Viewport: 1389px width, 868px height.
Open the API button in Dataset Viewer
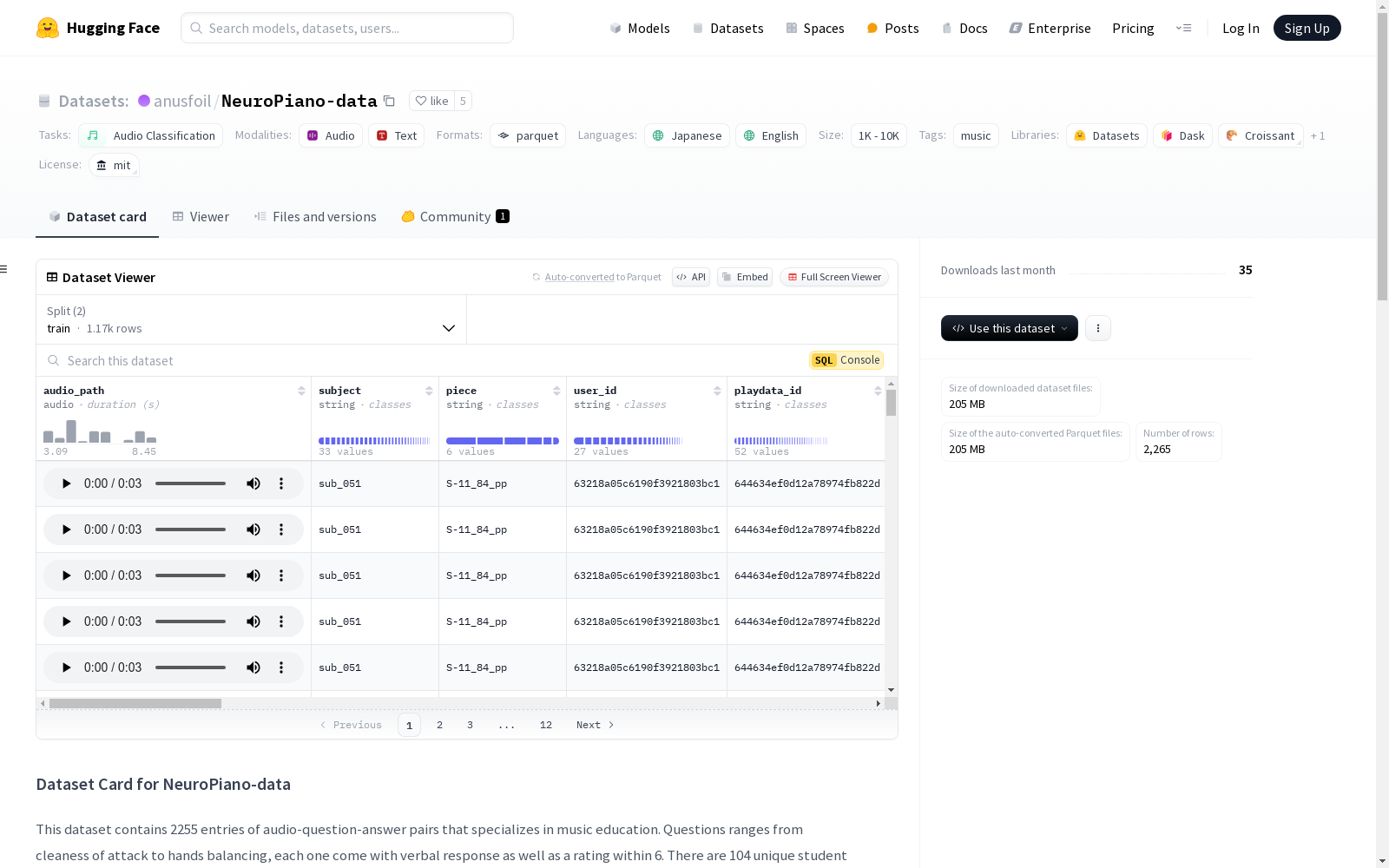tap(691, 277)
